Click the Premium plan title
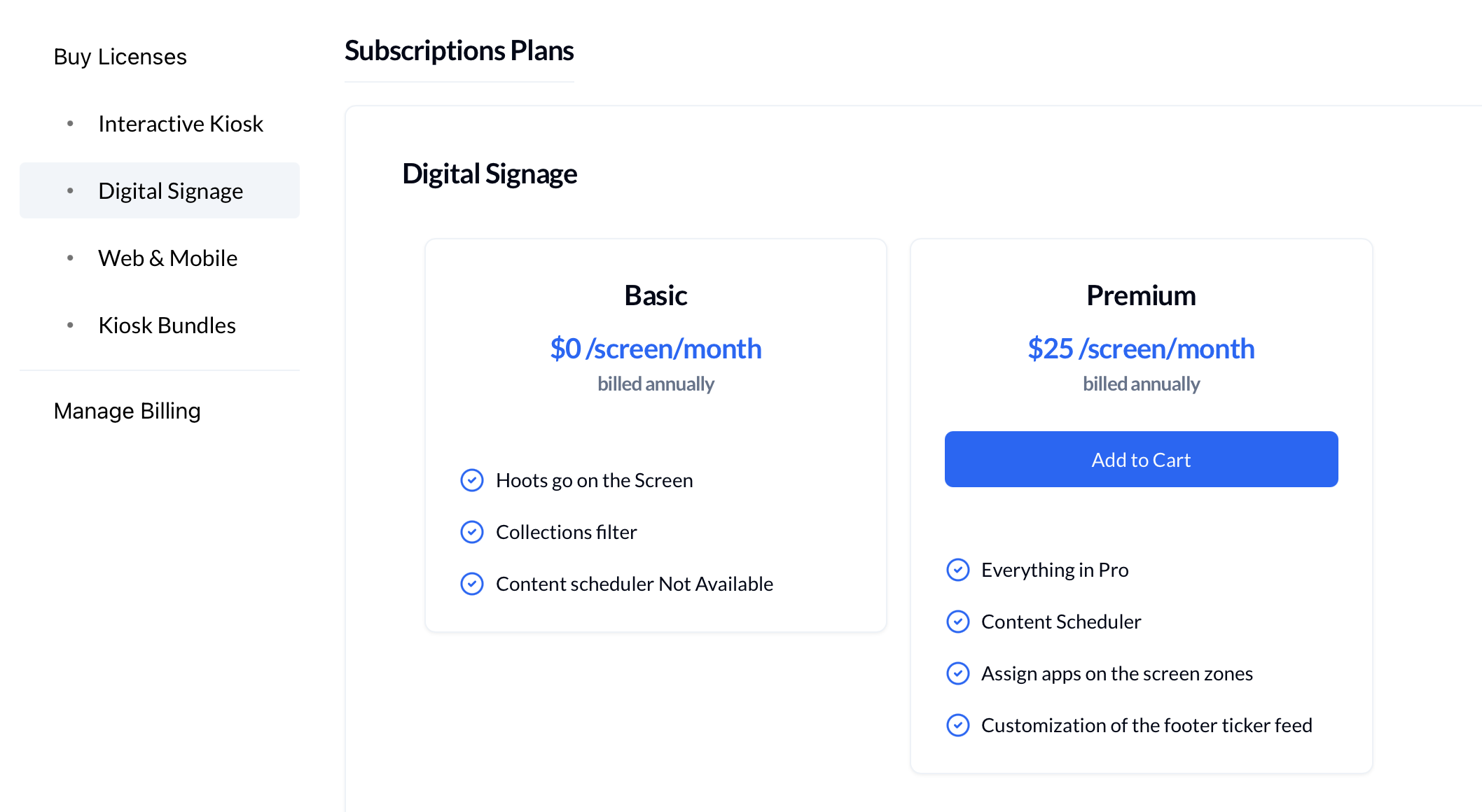Image resolution: width=1482 pixels, height=812 pixels. (x=1141, y=295)
